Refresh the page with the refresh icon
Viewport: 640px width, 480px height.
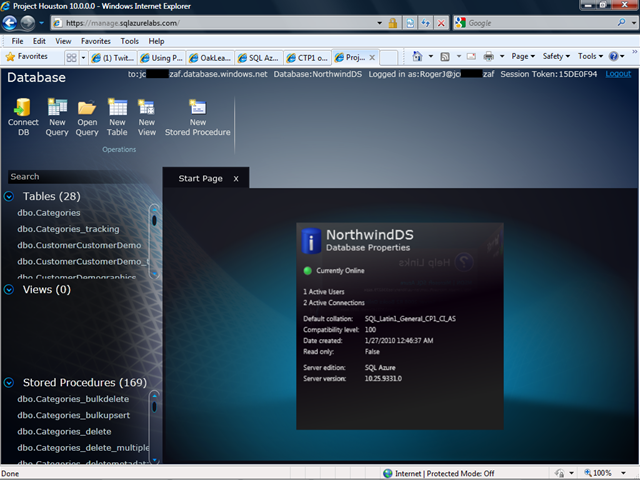click(x=426, y=23)
